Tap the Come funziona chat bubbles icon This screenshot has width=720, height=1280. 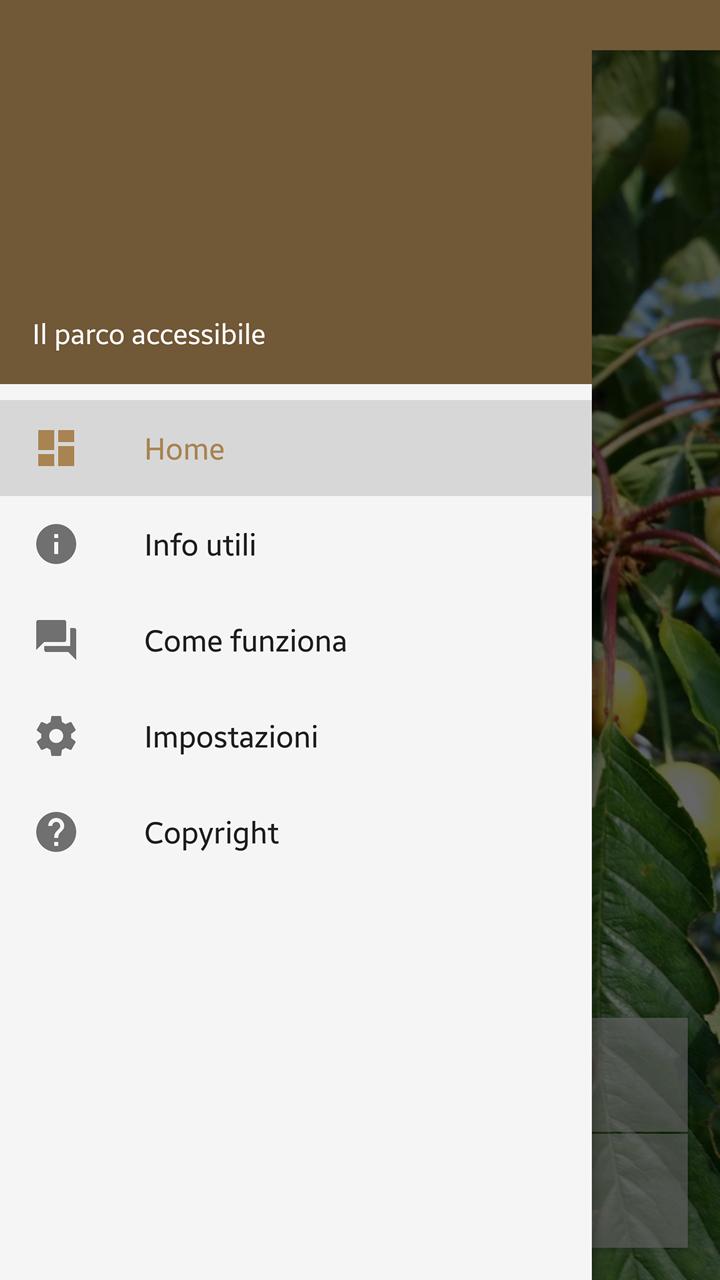pyautogui.click(x=56, y=640)
